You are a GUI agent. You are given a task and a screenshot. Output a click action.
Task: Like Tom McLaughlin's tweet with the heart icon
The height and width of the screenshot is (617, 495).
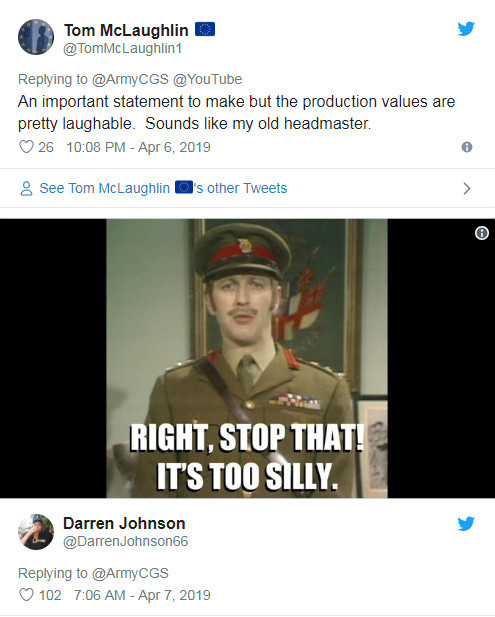tap(26, 147)
